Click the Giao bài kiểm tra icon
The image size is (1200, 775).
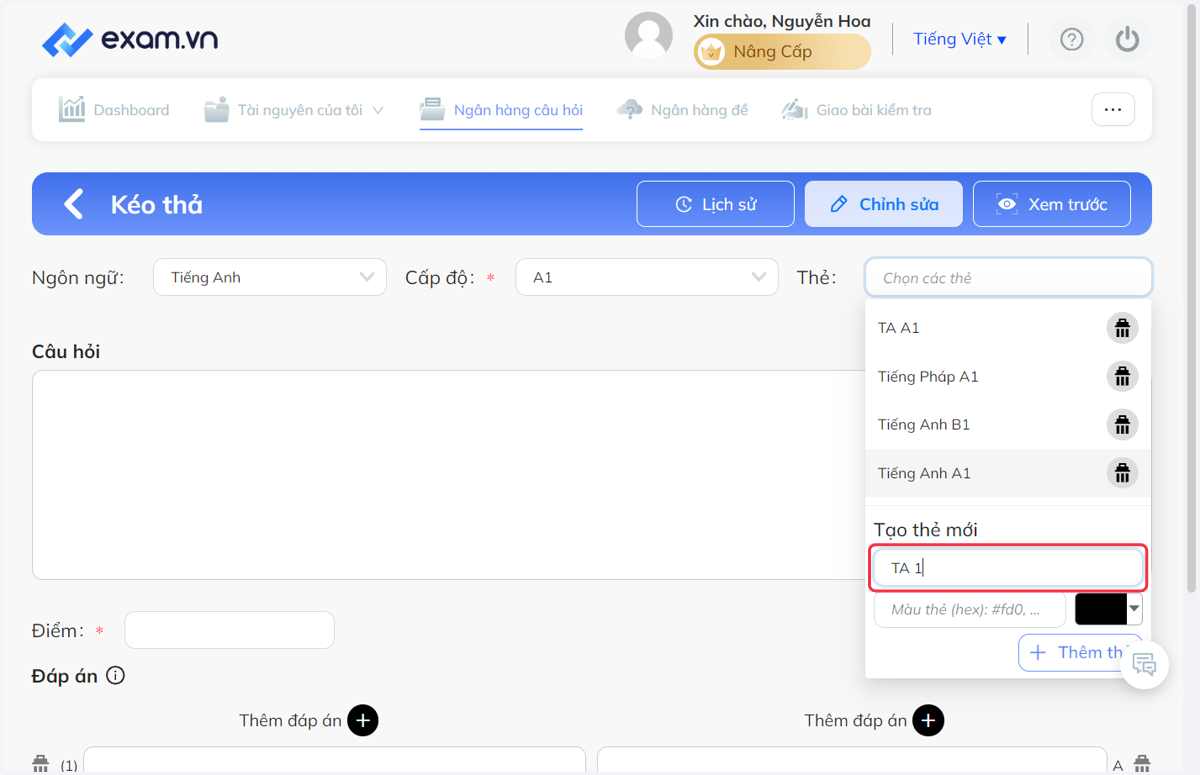[x=795, y=110]
